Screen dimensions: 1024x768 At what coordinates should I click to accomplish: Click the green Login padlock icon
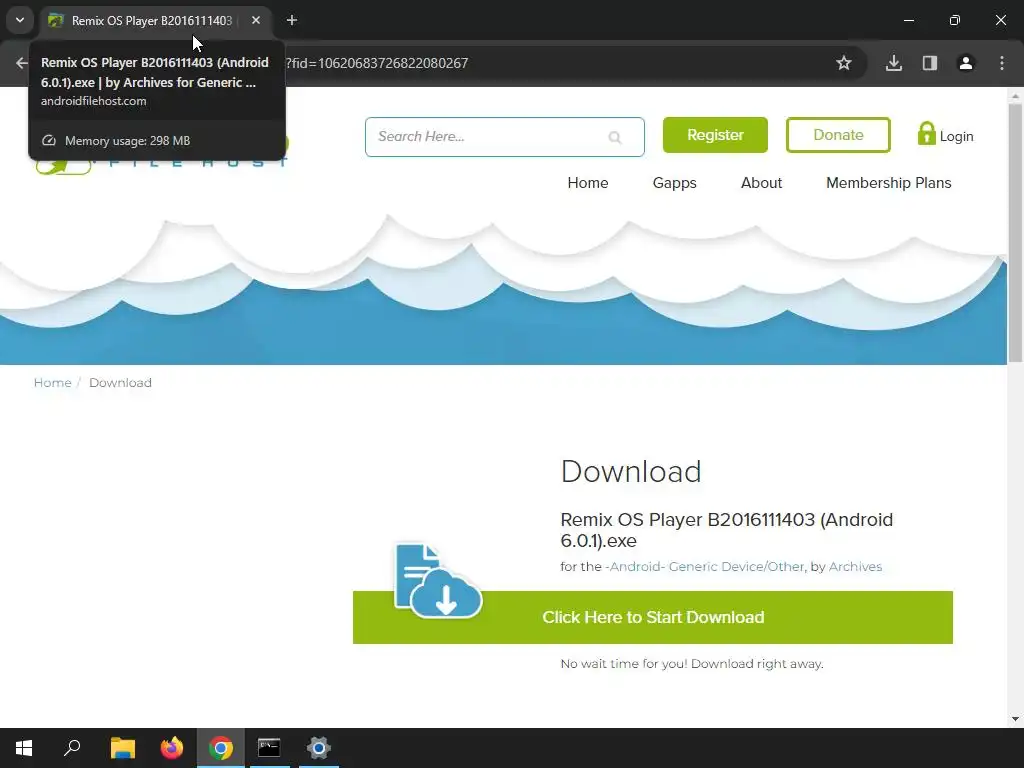click(926, 134)
